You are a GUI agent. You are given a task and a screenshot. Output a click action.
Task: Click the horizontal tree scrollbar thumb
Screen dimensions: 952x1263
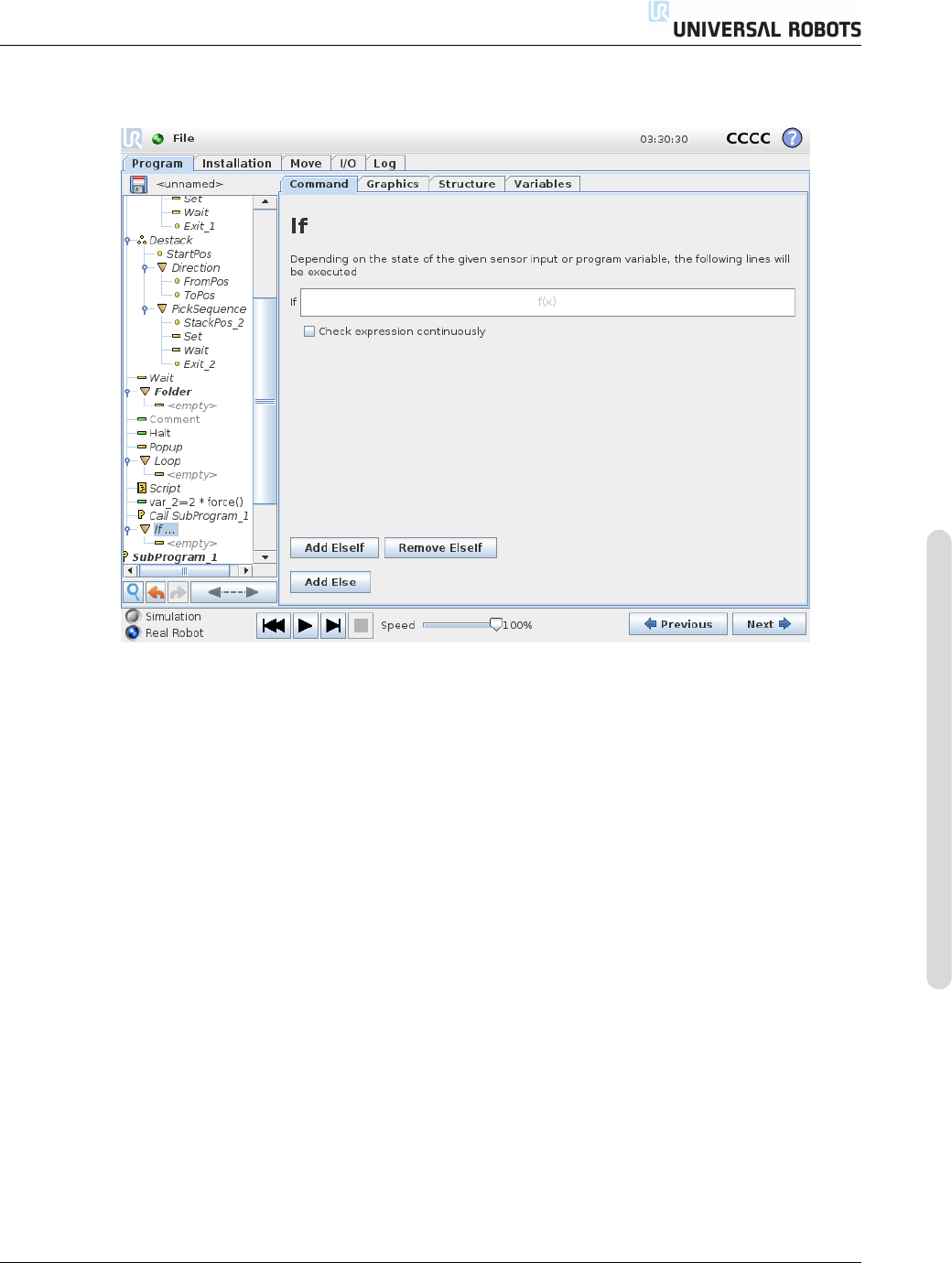[x=184, y=570]
